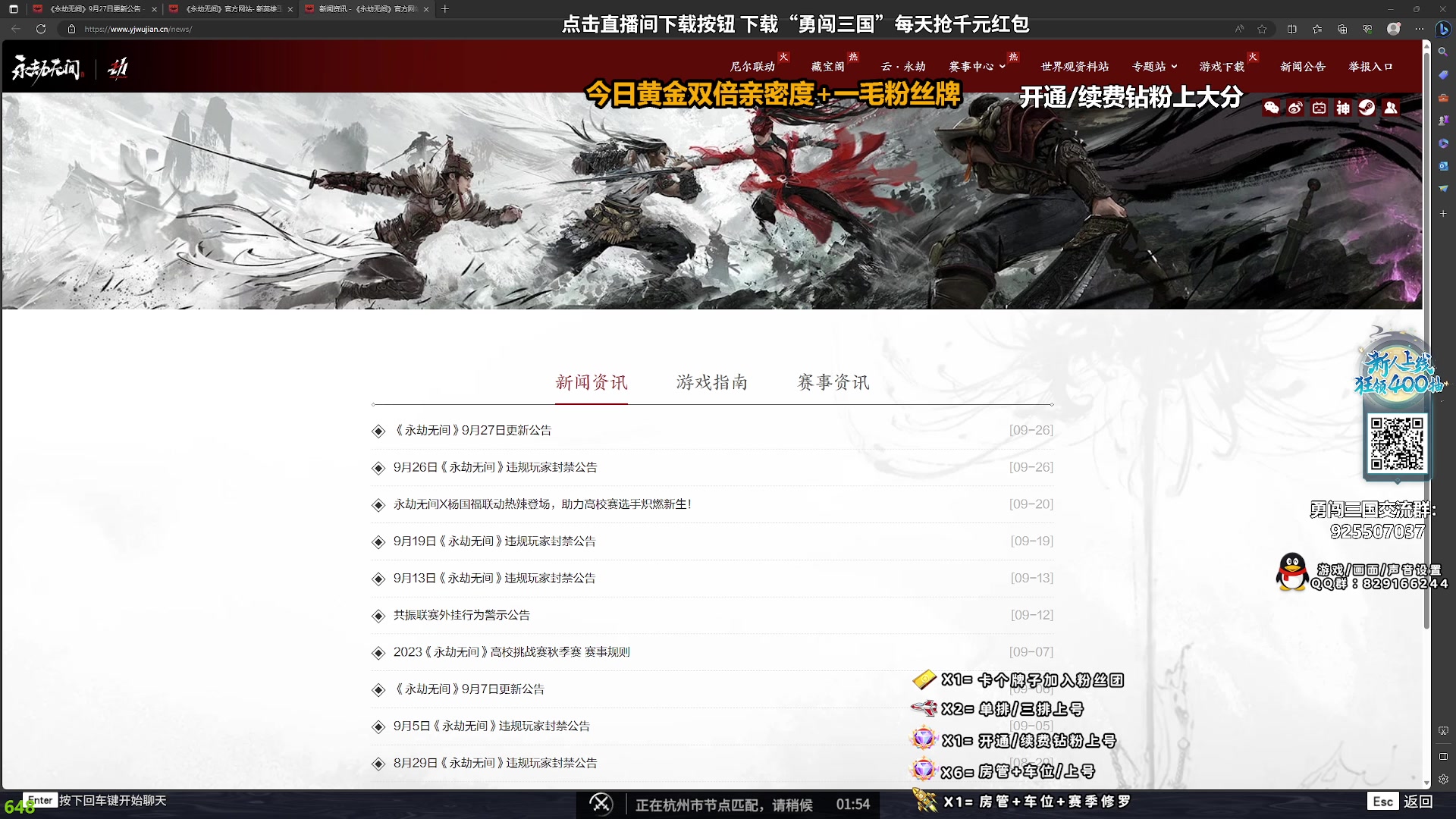Click the Esc 返回 button

click(x=1401, y=802)
